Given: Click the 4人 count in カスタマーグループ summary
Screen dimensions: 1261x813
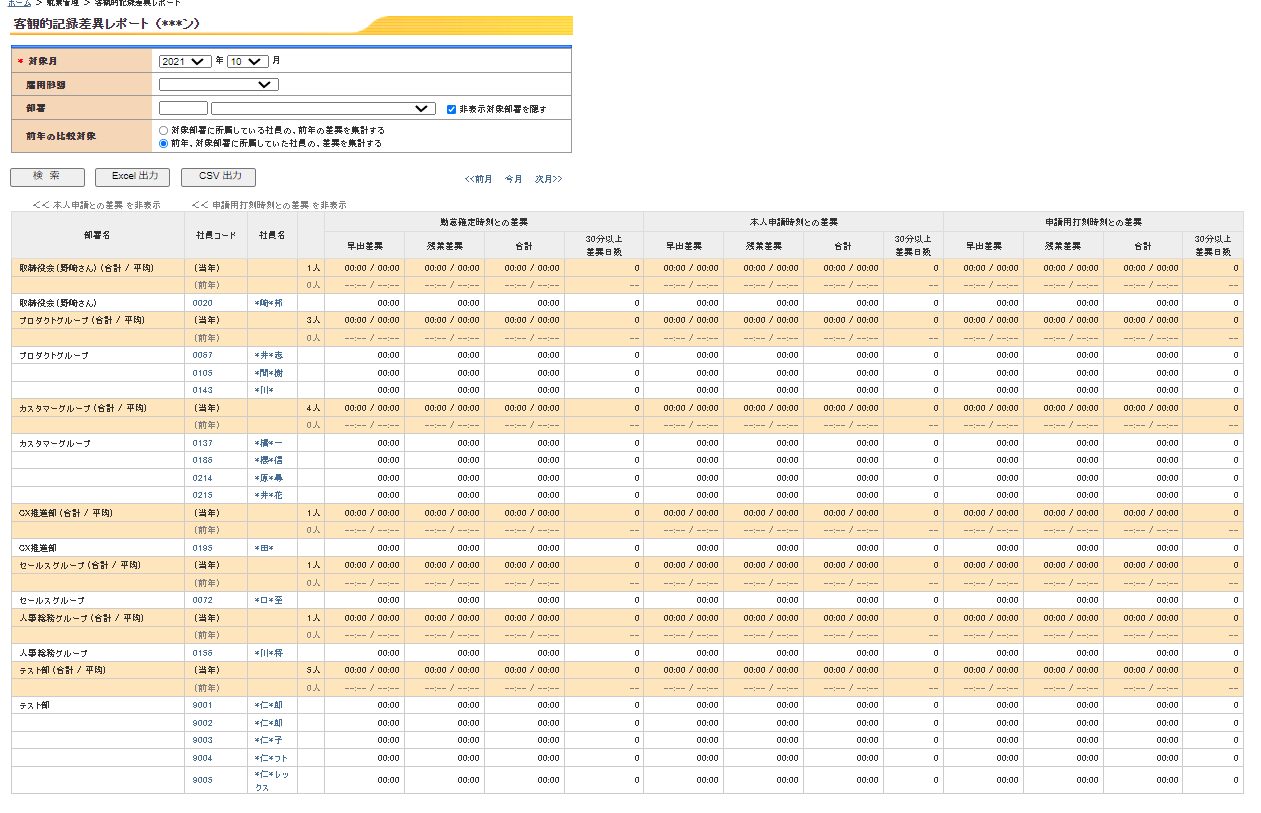Looking at the screenshot, I should pos(313,408).
